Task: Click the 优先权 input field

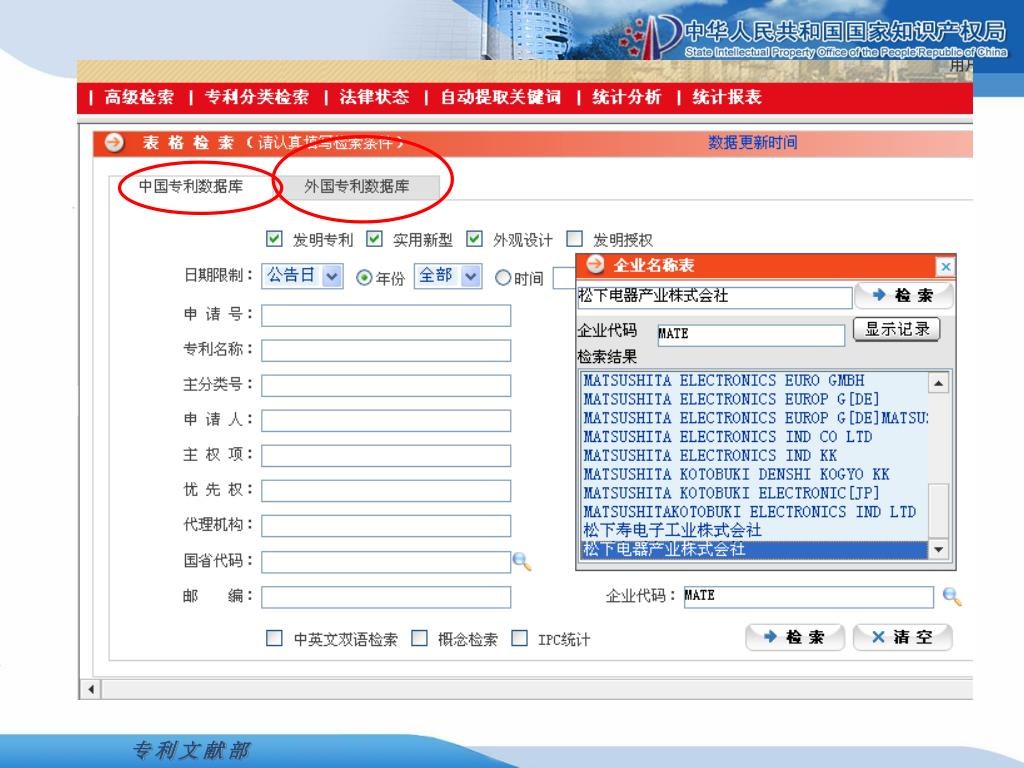Action: [x=386, y=491]
